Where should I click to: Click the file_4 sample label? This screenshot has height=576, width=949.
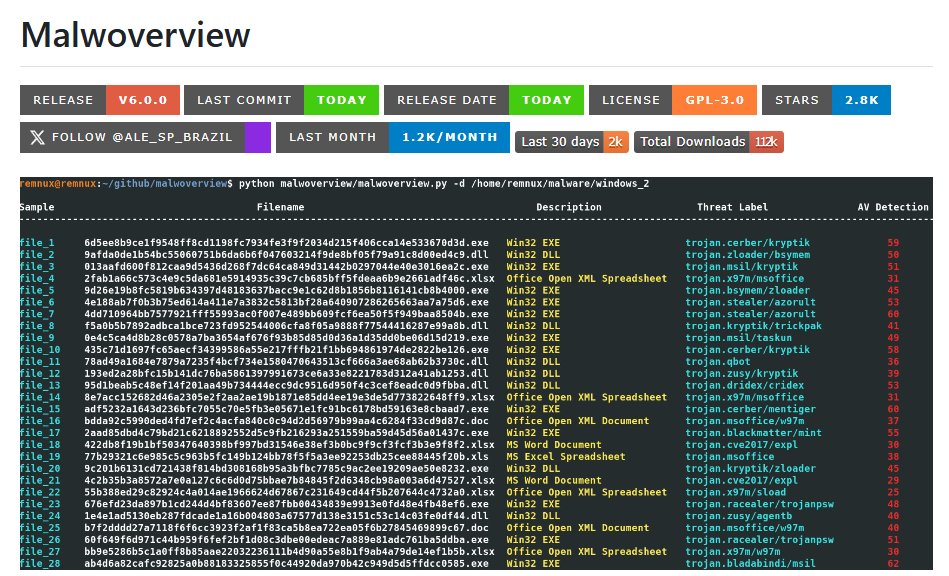(37, 278)
